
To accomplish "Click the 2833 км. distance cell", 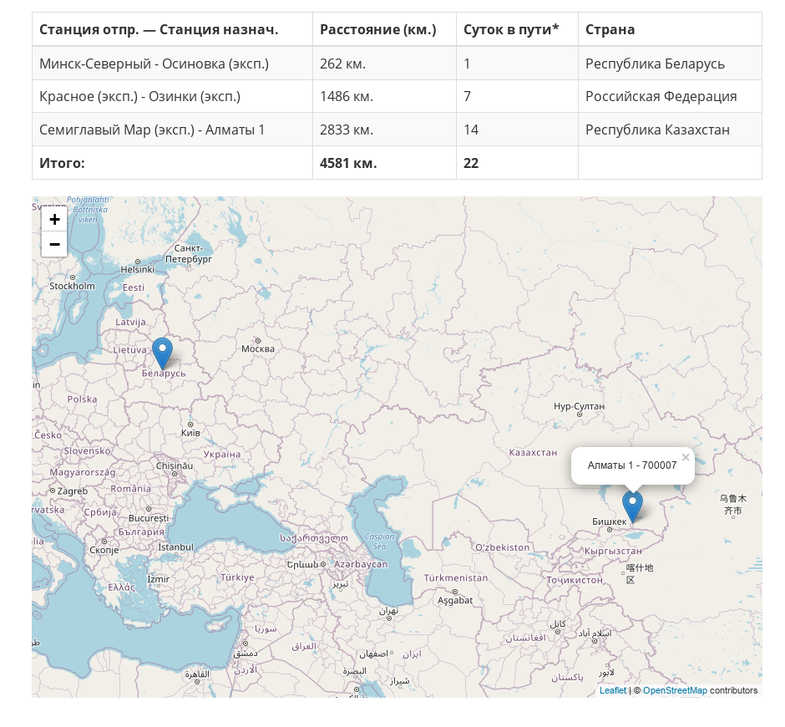I will (x=384, y=130).
